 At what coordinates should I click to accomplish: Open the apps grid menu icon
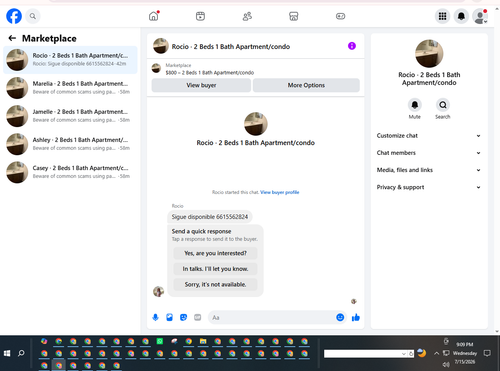pos(442,16)
